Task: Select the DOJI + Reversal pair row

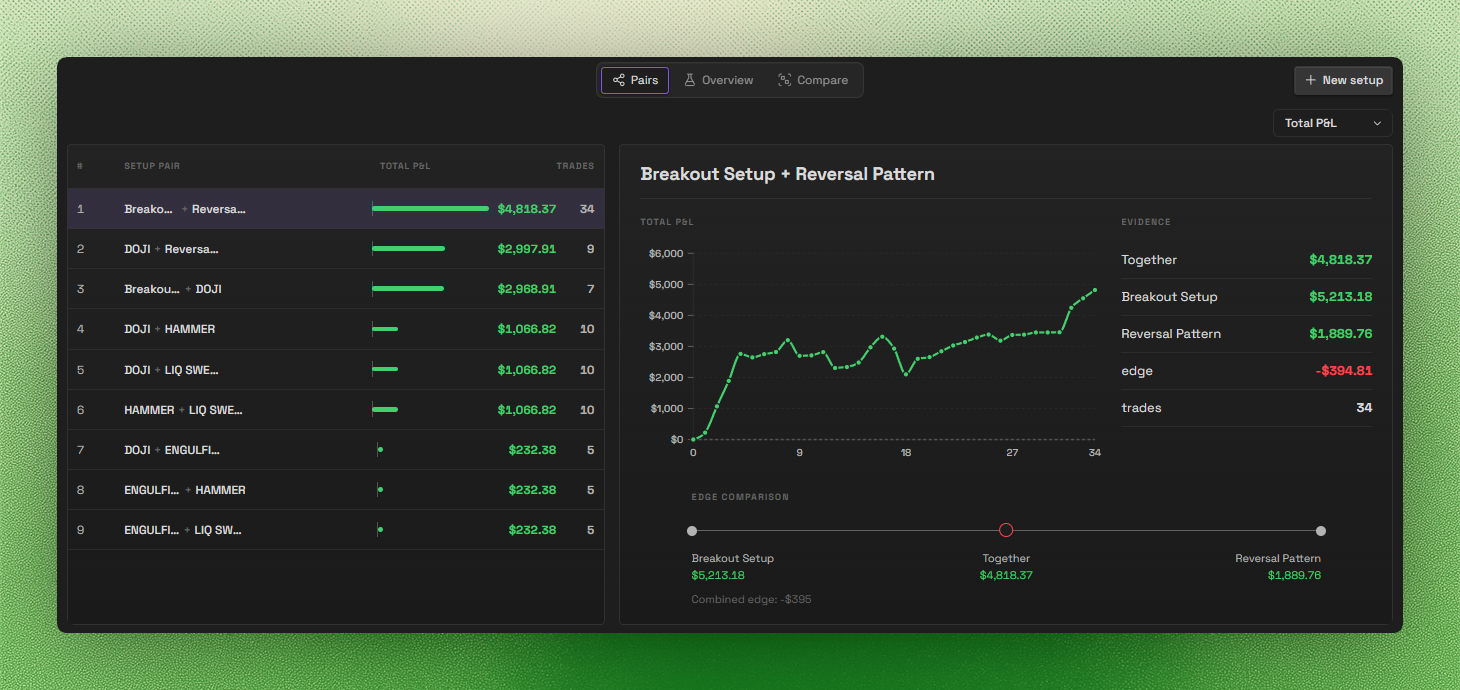Action: 336,249
